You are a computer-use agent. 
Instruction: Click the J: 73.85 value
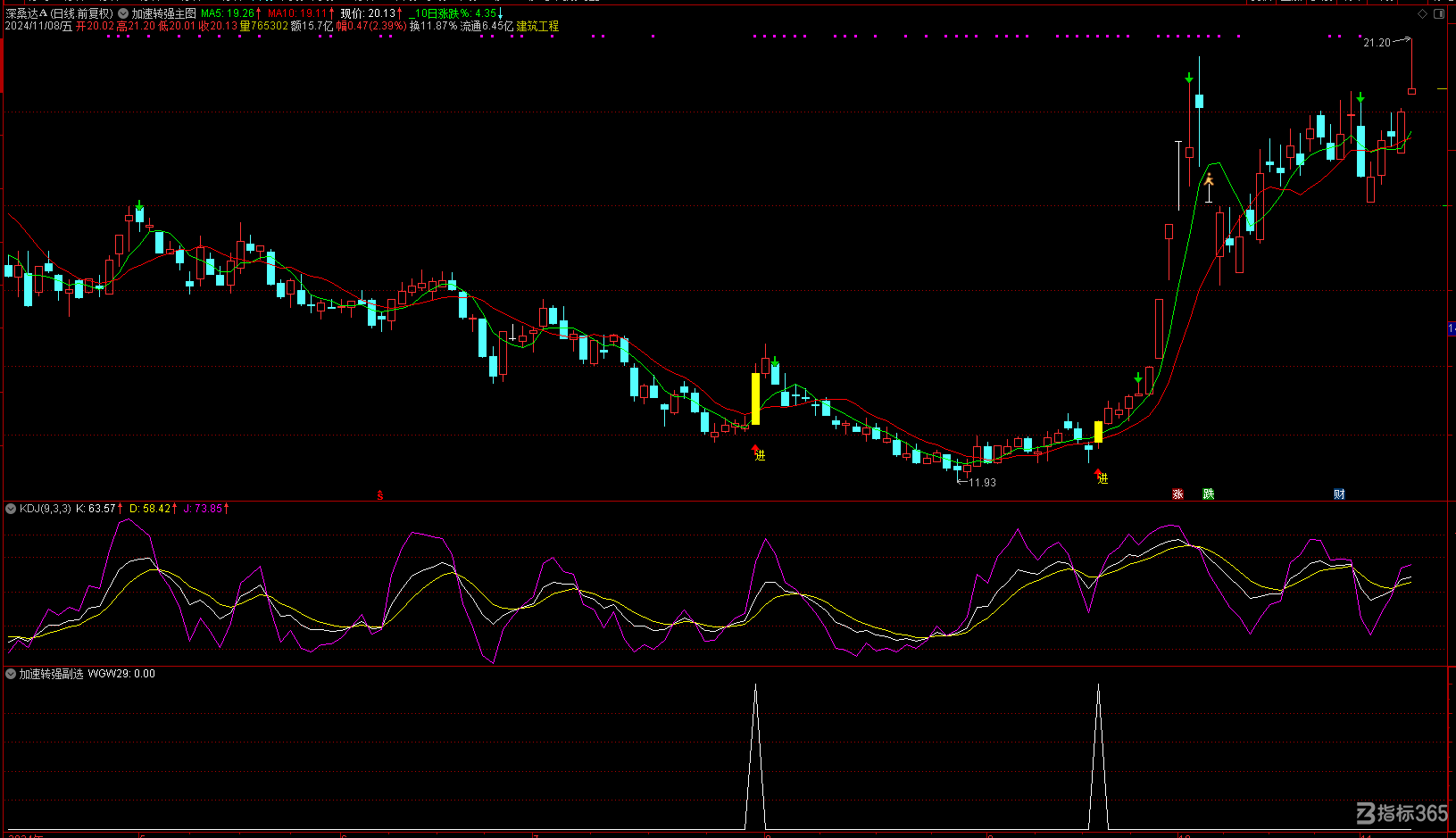203,509
